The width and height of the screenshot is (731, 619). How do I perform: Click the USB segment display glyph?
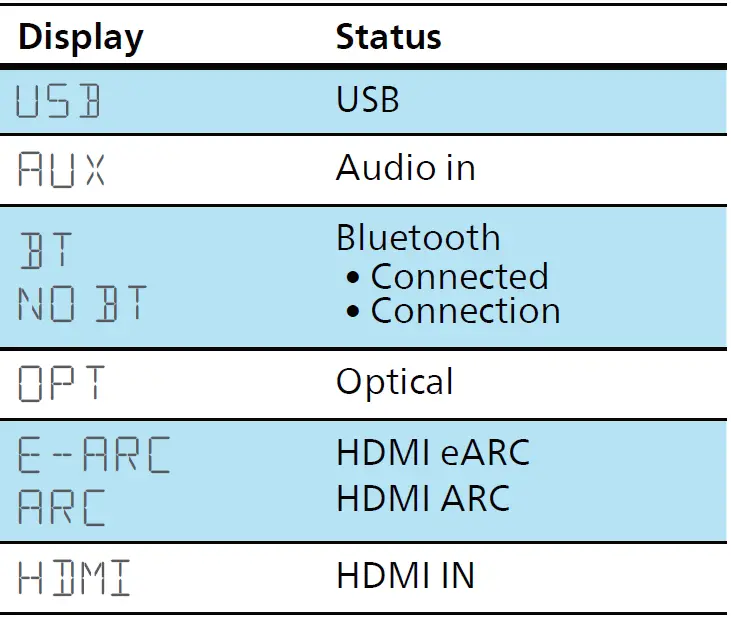(x=60, y=103)
